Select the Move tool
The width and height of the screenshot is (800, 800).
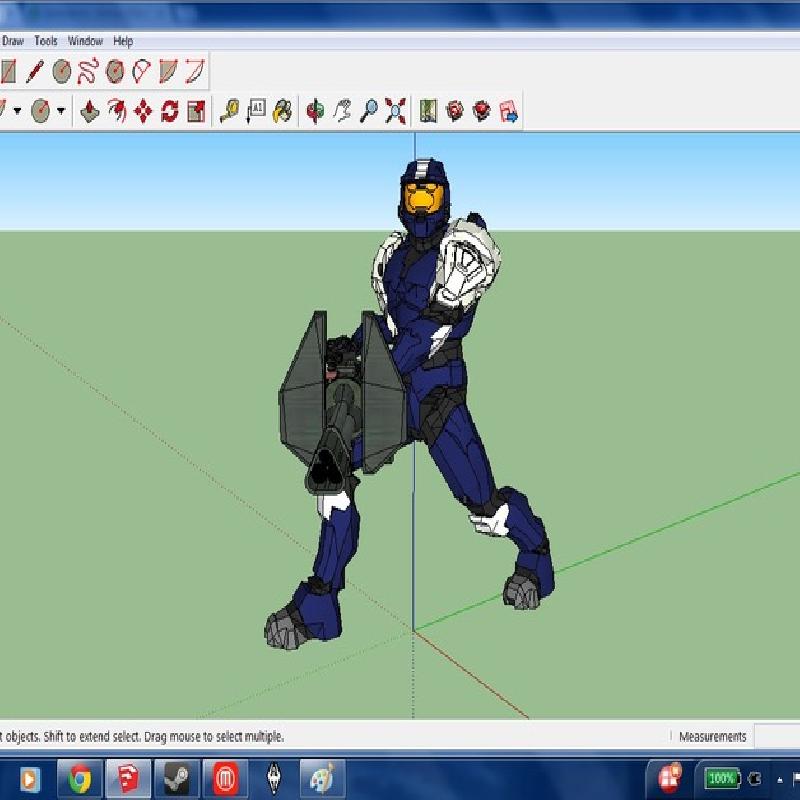click(143, 111)
